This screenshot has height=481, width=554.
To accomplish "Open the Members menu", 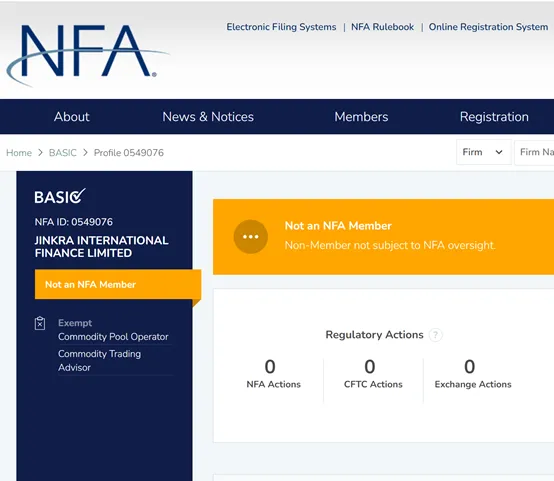I will [x=361, y=117].
